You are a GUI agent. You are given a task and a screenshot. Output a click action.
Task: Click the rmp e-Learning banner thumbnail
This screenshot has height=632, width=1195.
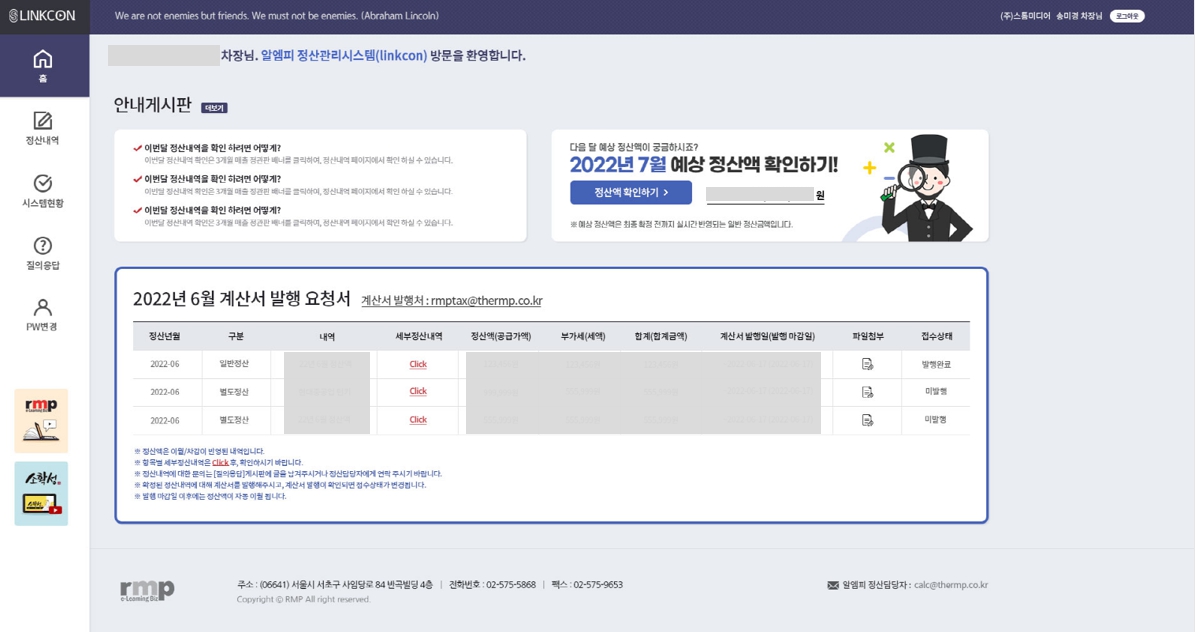[x=42, y=420]
